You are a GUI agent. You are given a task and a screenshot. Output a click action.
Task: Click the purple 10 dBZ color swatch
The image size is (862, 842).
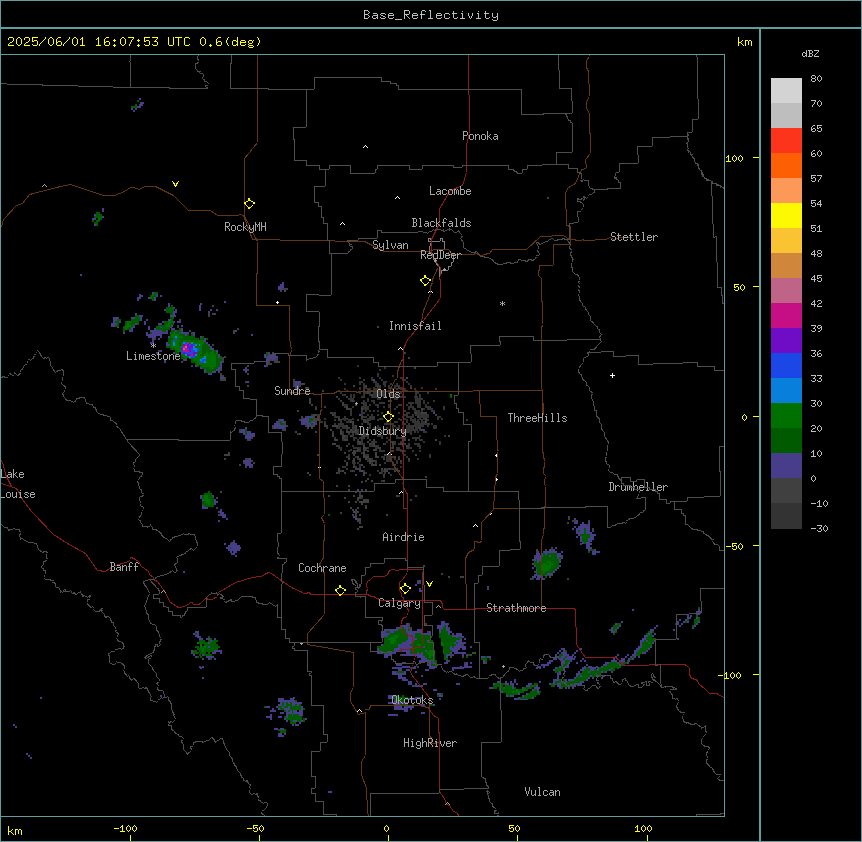786,466
